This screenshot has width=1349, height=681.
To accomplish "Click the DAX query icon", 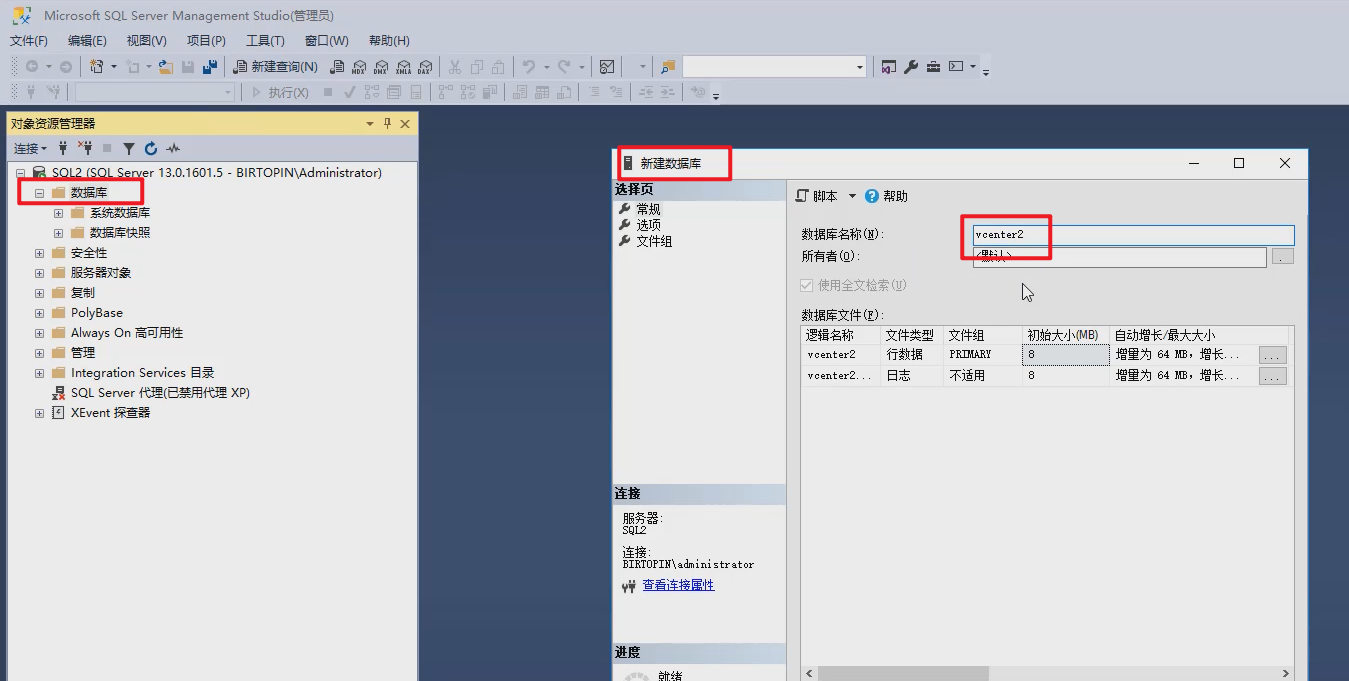I will (424, 67).
